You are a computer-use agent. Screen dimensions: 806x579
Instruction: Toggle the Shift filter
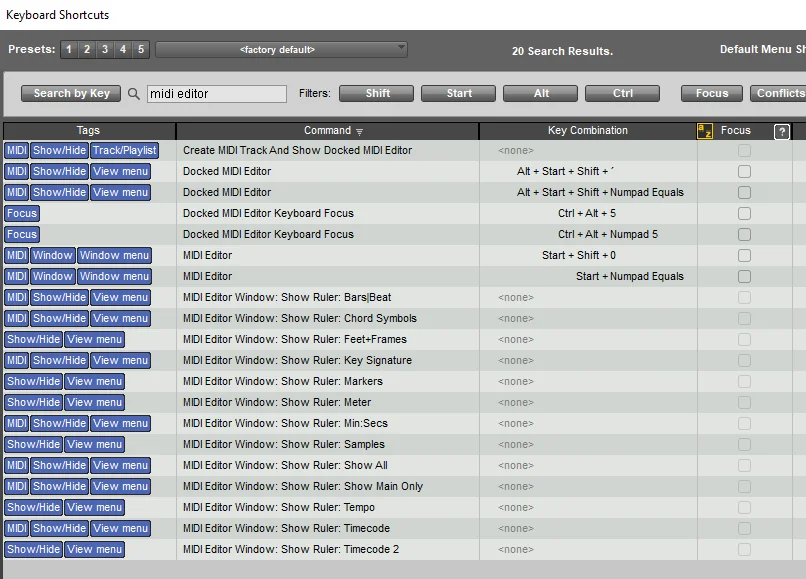click(x=376, y=94)
